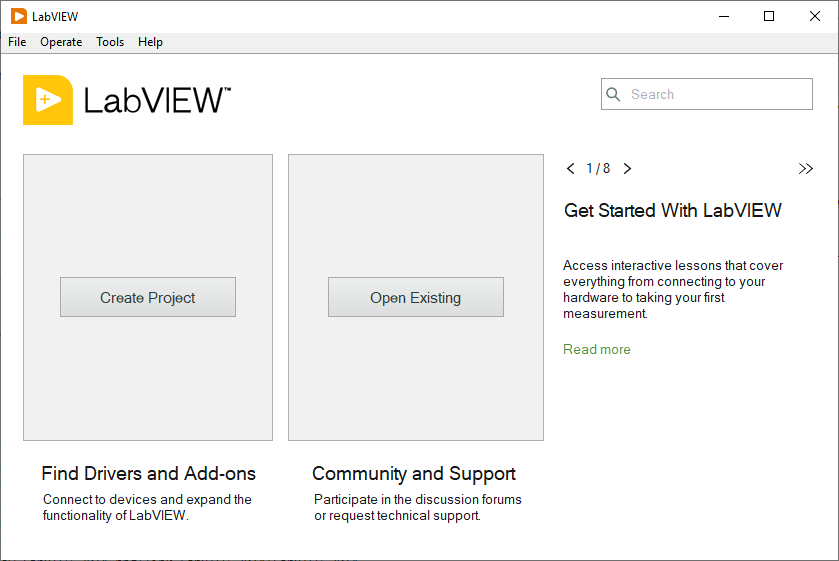The width and height of the screenshot is (839, 561).
Task: Close the LabVIEW window
Action: point(815,16)
